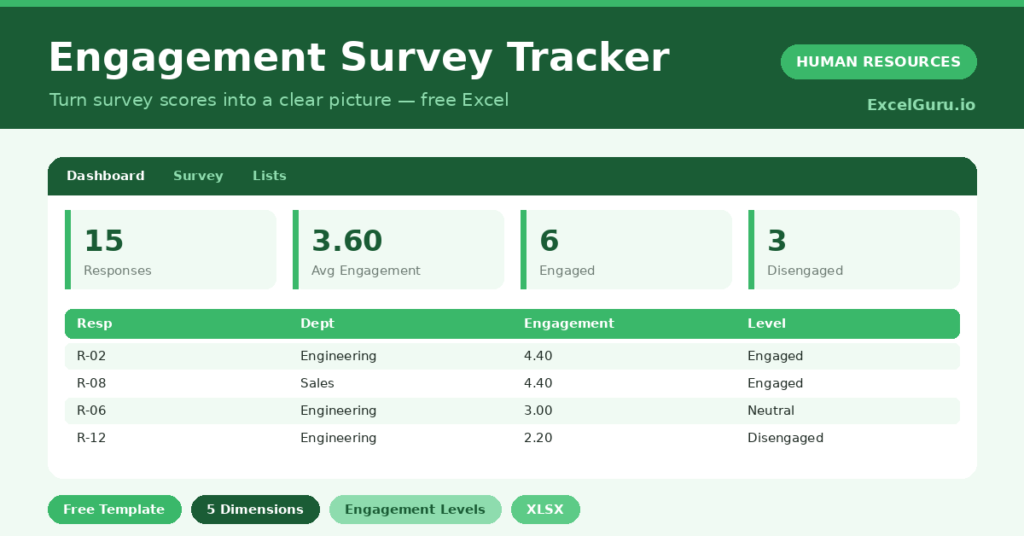Select the Neutral level cell
The image size is (1024, 536).
[771, 411]
